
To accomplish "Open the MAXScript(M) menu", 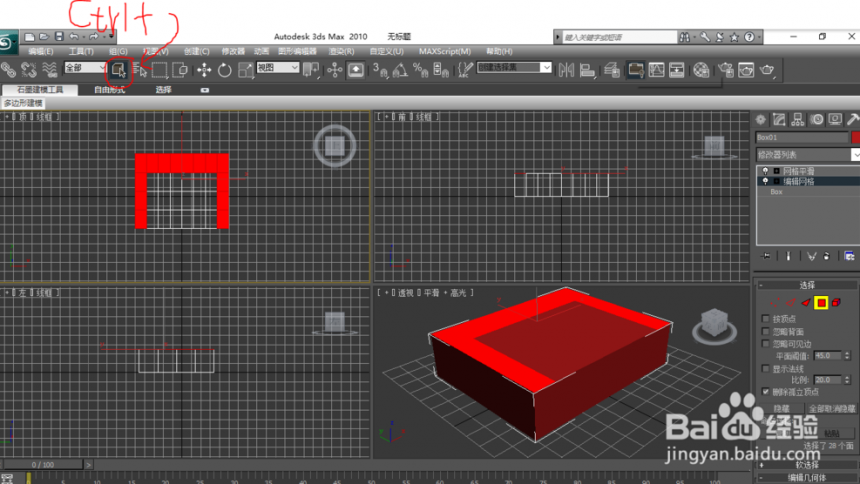I will (445, 51).
